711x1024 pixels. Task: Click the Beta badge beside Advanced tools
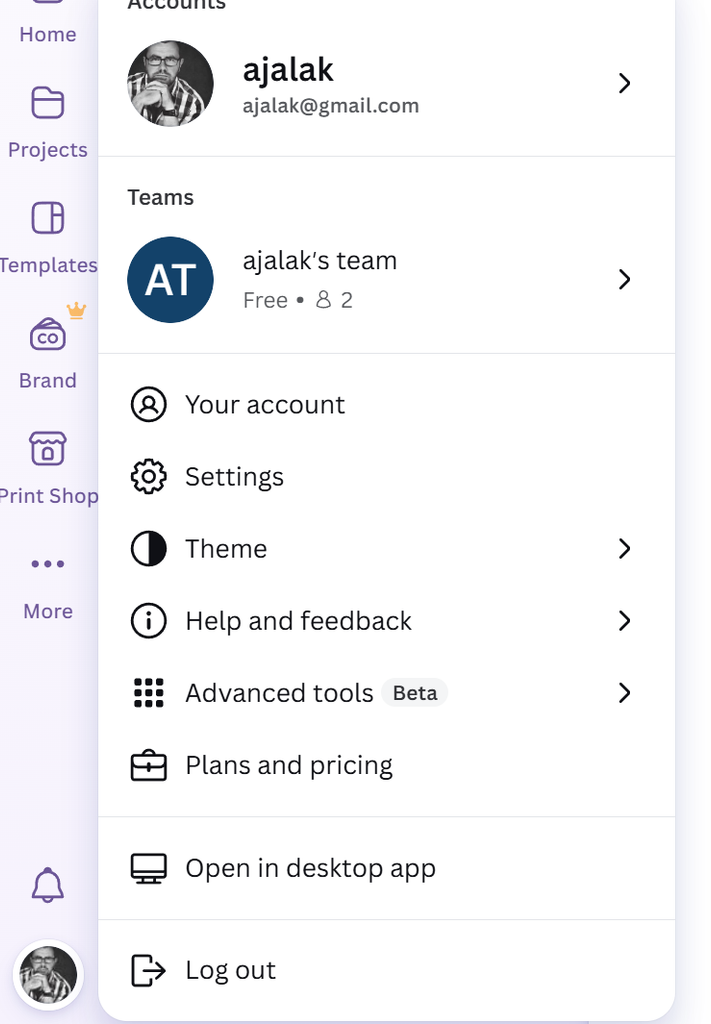[415, 693]
